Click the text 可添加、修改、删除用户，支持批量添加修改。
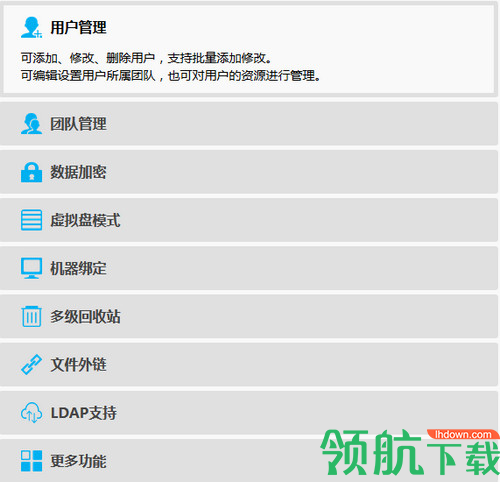Image resolution: width=500 pixels, height=482 pixels. (146, 58)
